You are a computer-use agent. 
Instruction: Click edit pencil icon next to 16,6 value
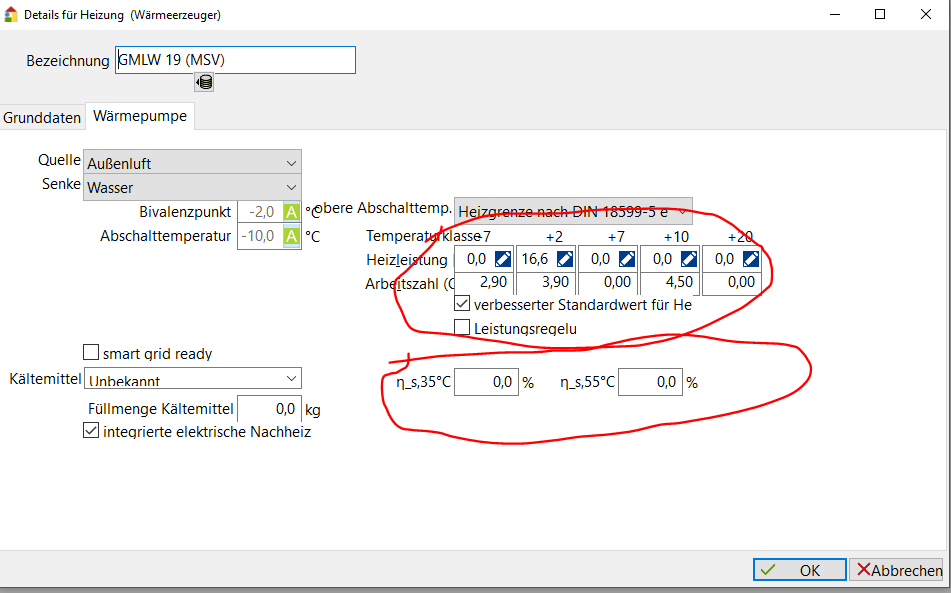click(x=564, y=259)
